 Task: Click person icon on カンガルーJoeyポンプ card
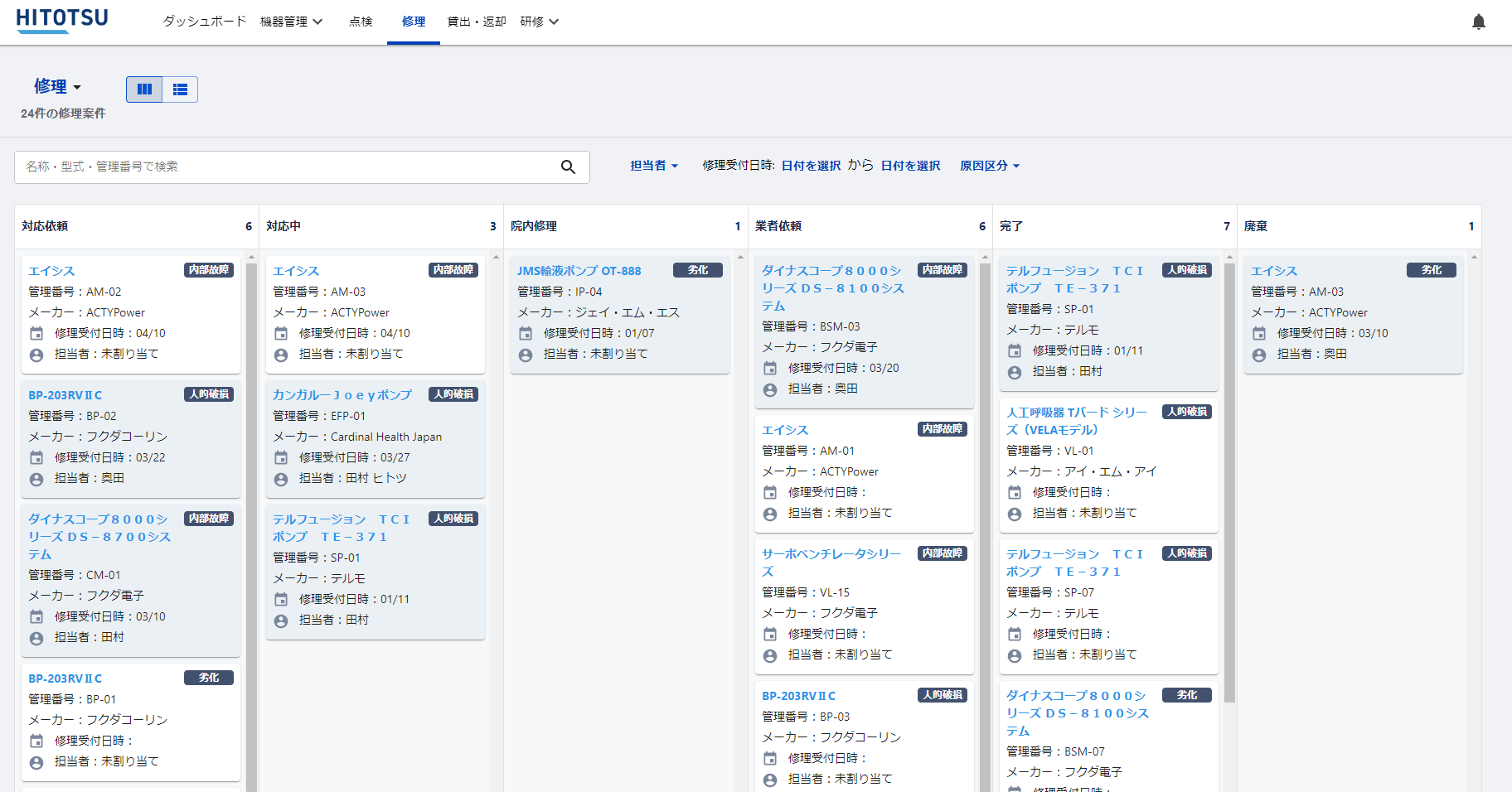coord(281,479)
